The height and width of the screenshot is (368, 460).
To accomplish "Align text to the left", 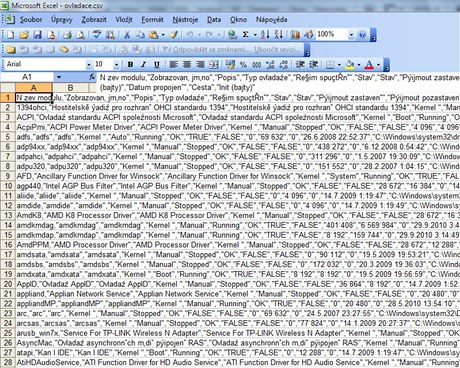I will [173, 64].
